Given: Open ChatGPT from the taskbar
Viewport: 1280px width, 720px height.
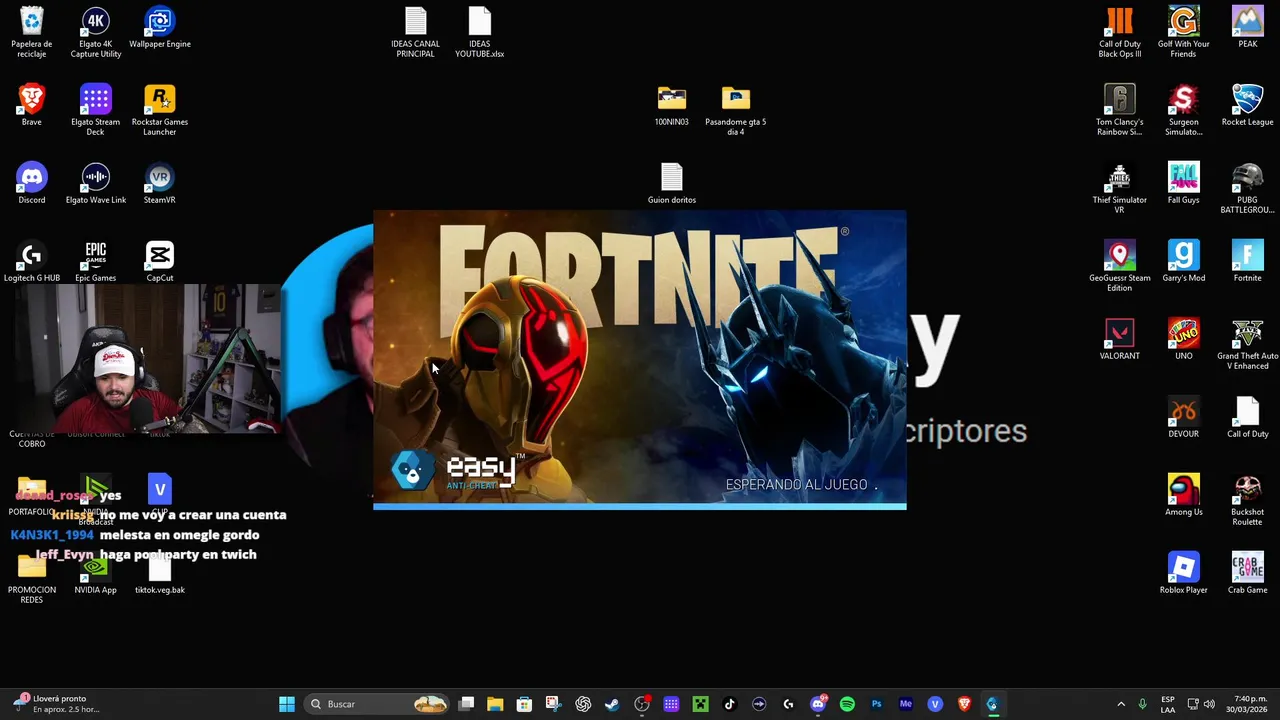Looking at the screenshot, I should tap(583, 704).
